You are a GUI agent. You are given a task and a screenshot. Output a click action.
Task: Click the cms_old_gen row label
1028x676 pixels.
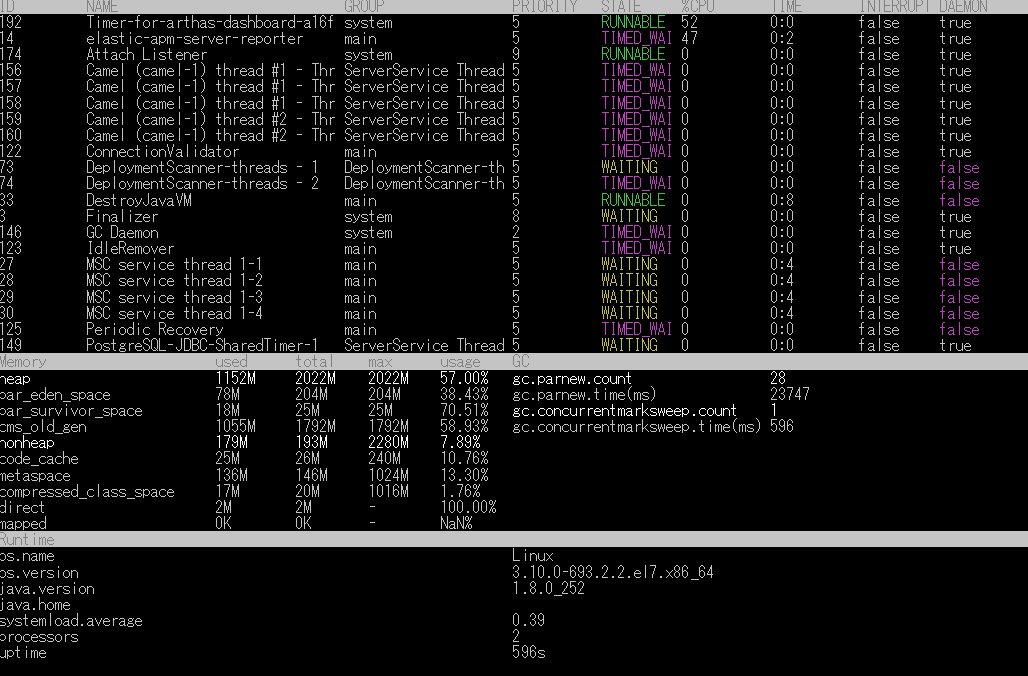43,427
